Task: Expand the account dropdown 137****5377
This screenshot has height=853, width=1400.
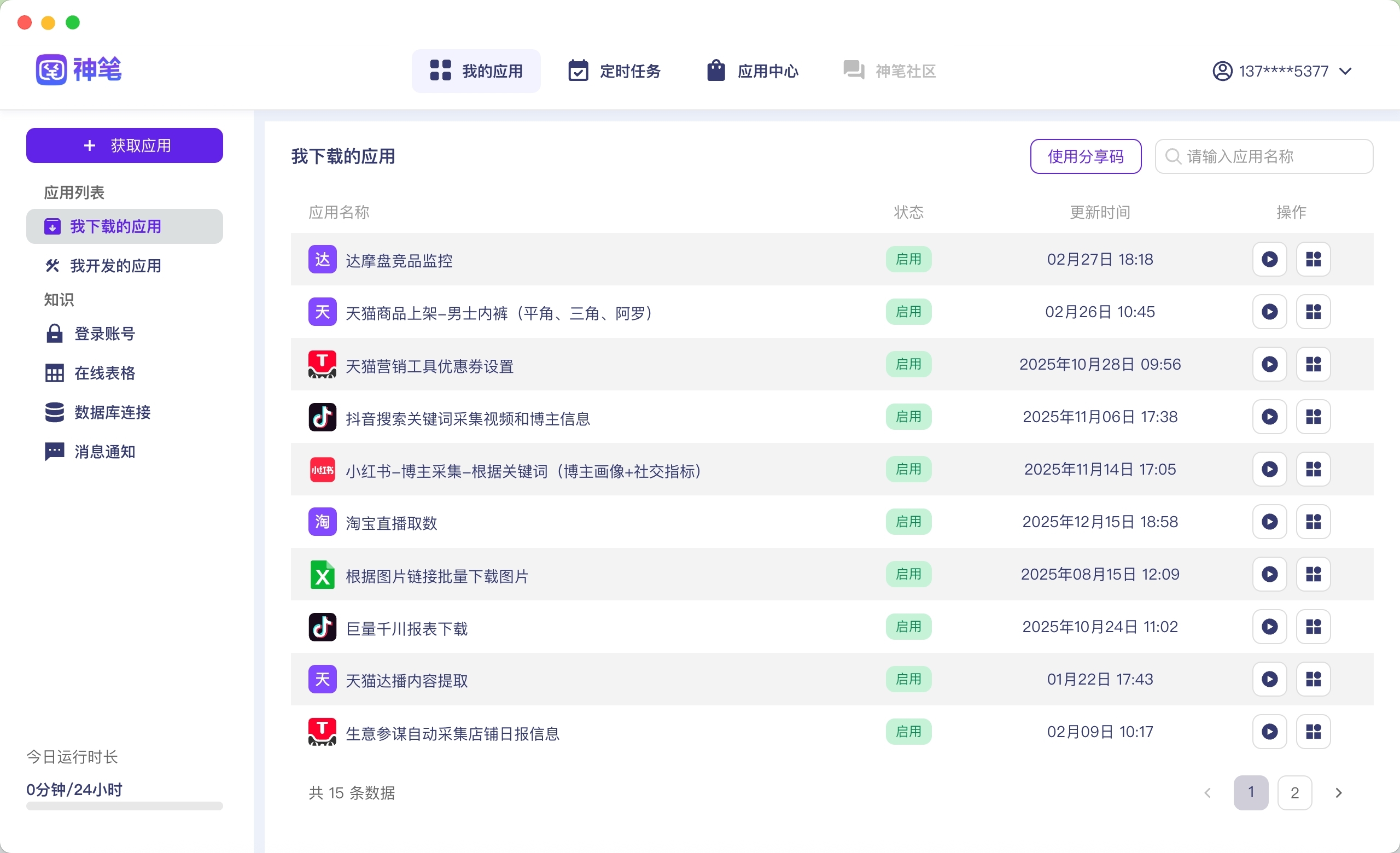Action: click(1281, 72)
